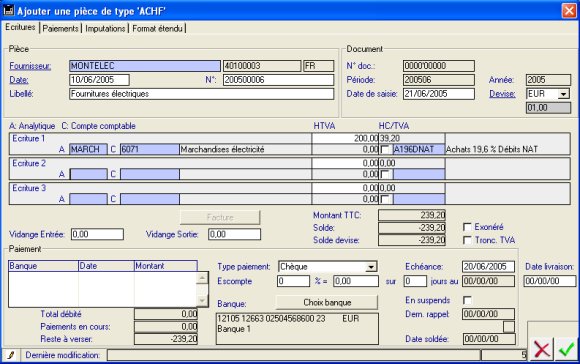Click the Choix banque button
580x364 pixels.
(327, 303)
